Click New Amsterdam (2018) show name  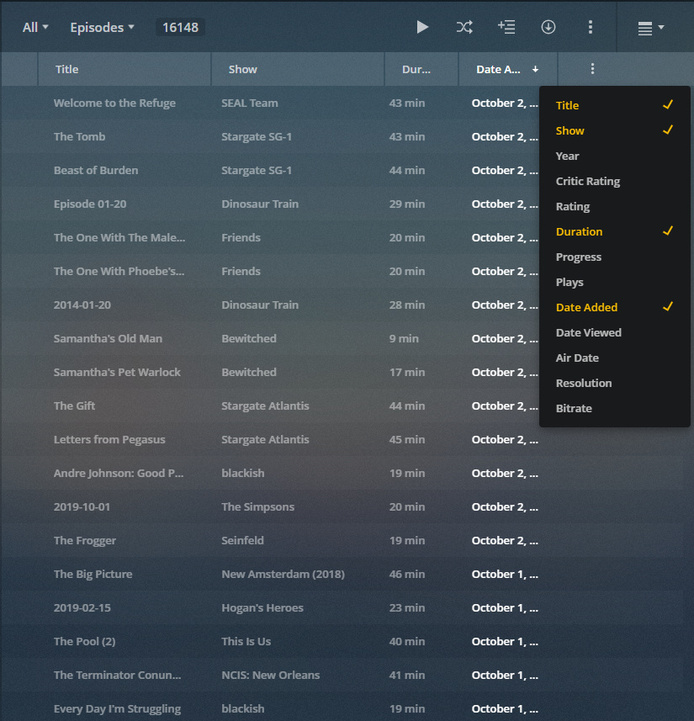pyautogui.click(x=283, y=574)
